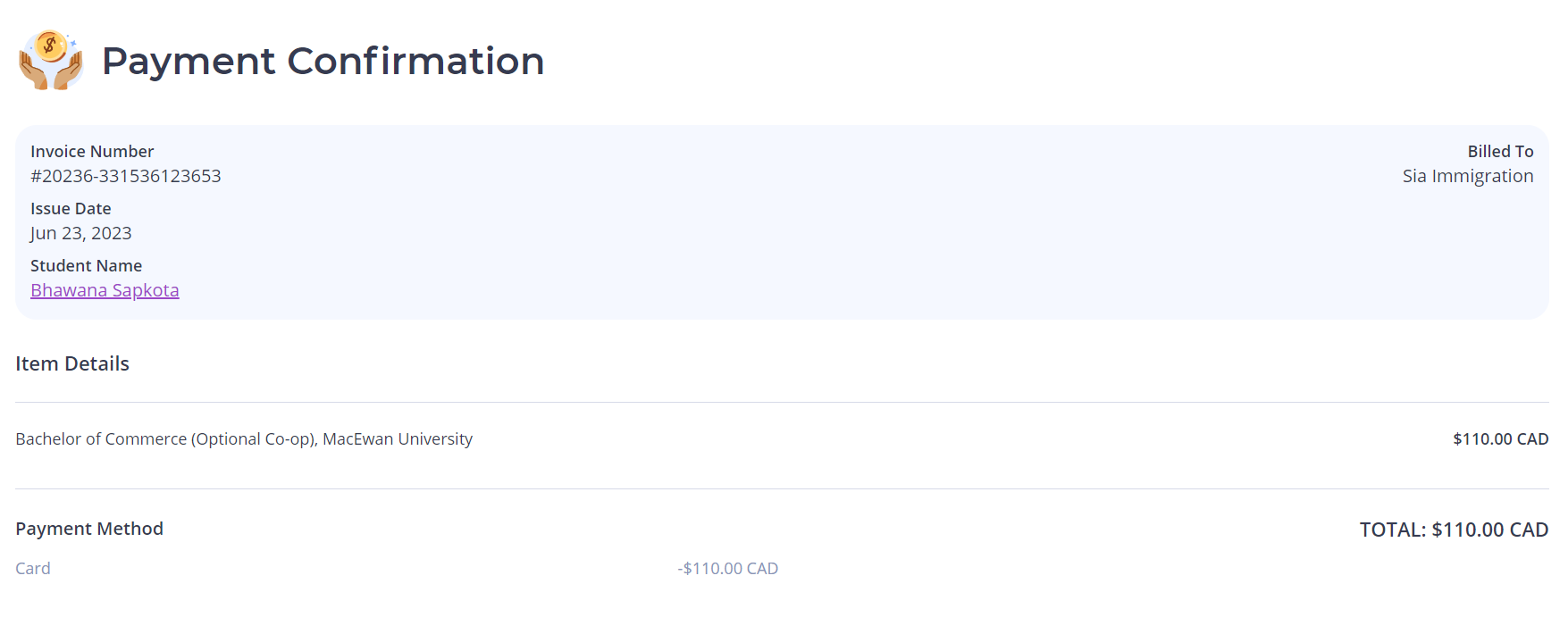Screen dimensions: 1568x634
Task: Select the Sia Immigration text
Action: pyautogui.click(x=1468, y=176)
